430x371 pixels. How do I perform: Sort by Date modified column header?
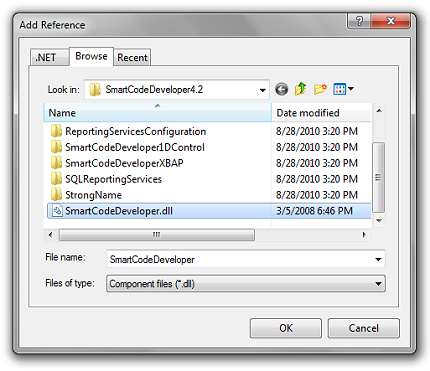(x=321, y=113)
